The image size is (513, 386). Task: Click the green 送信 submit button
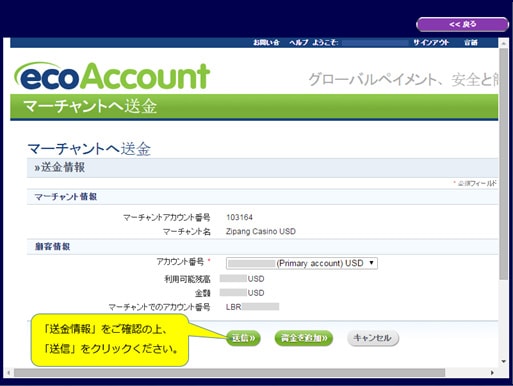[x=243, y=338]
